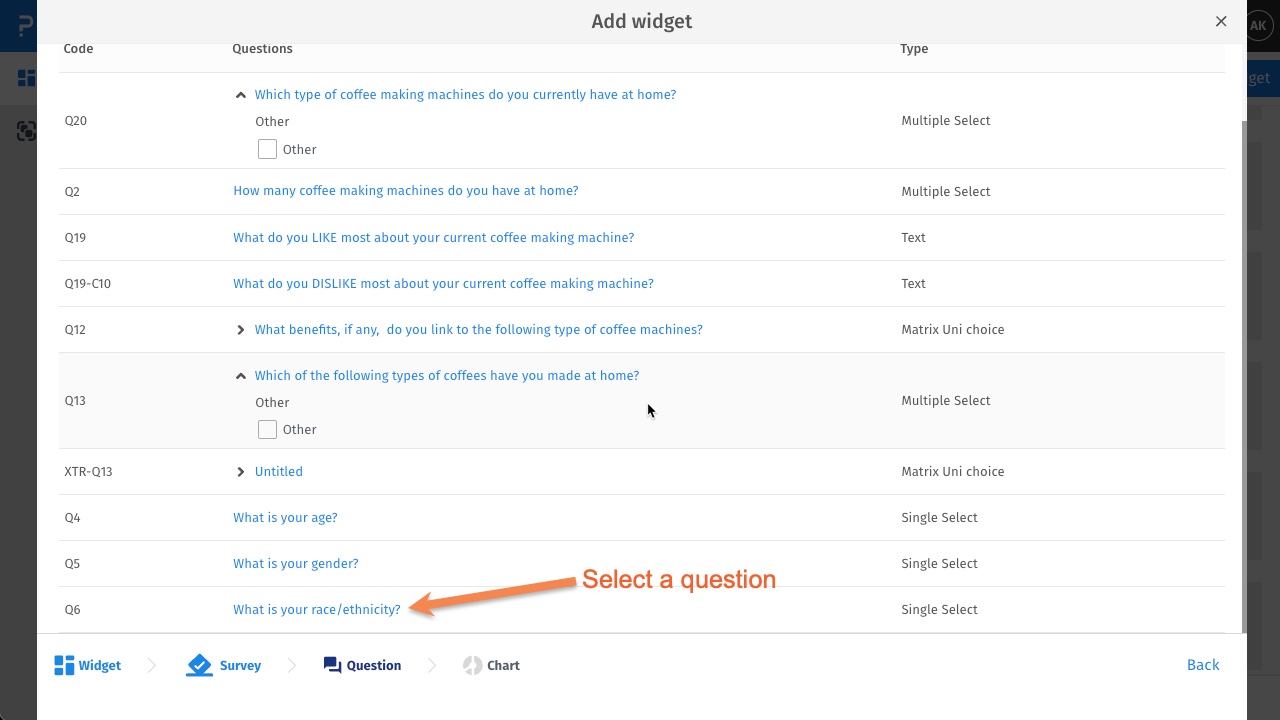Expand the Q12 benefits matrix question

tap(240, 330)
